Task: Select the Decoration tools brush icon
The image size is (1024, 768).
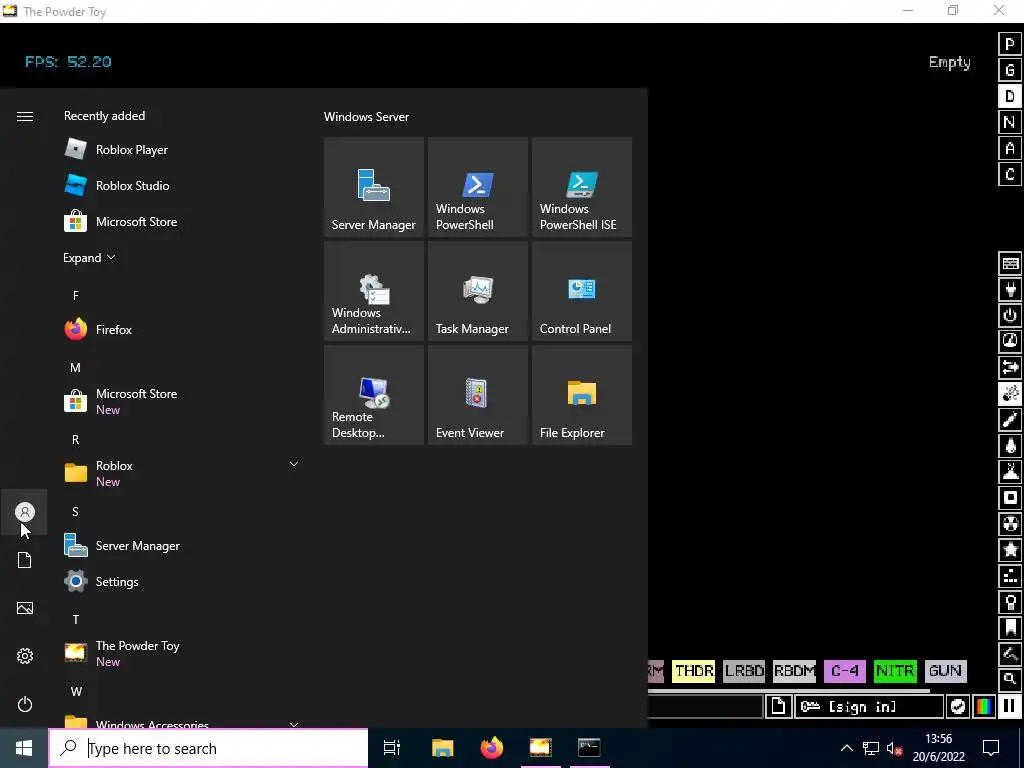Action: coord(1010,654)
